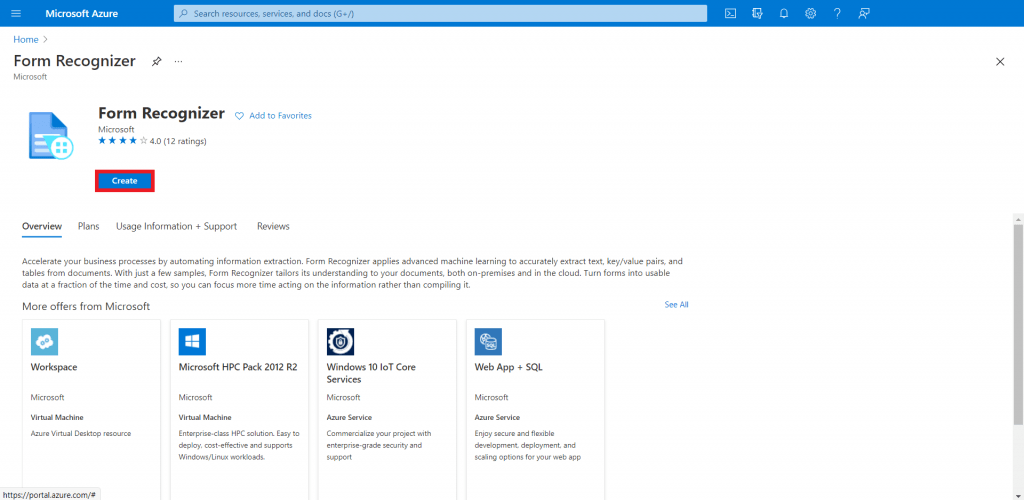Open Windows 10 IoT Core Services title
1024x500 pixels.
tap(371, 373)
